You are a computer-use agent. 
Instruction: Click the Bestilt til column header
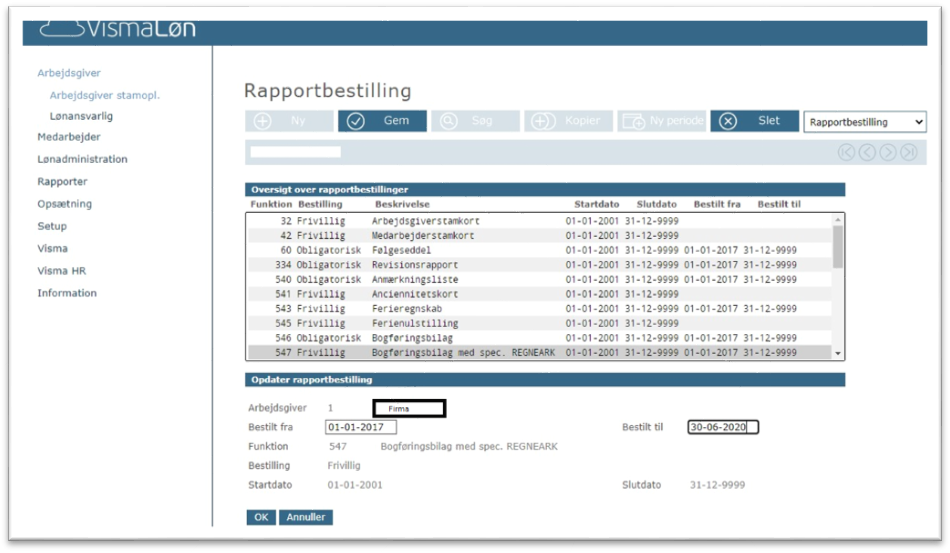coord(779,204)
